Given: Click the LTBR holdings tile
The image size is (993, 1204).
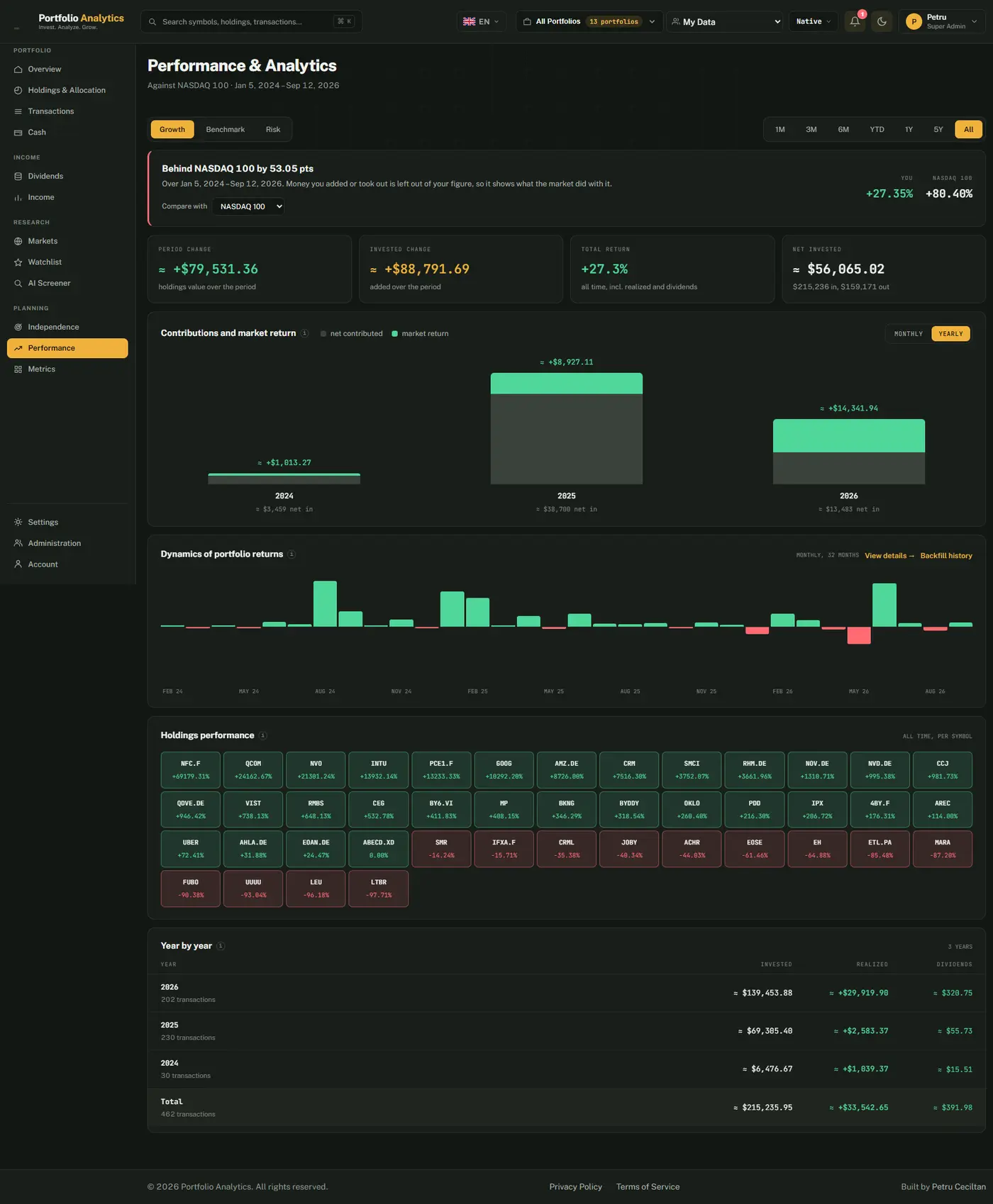Looking at the screenshot, I should click(379, 888).
